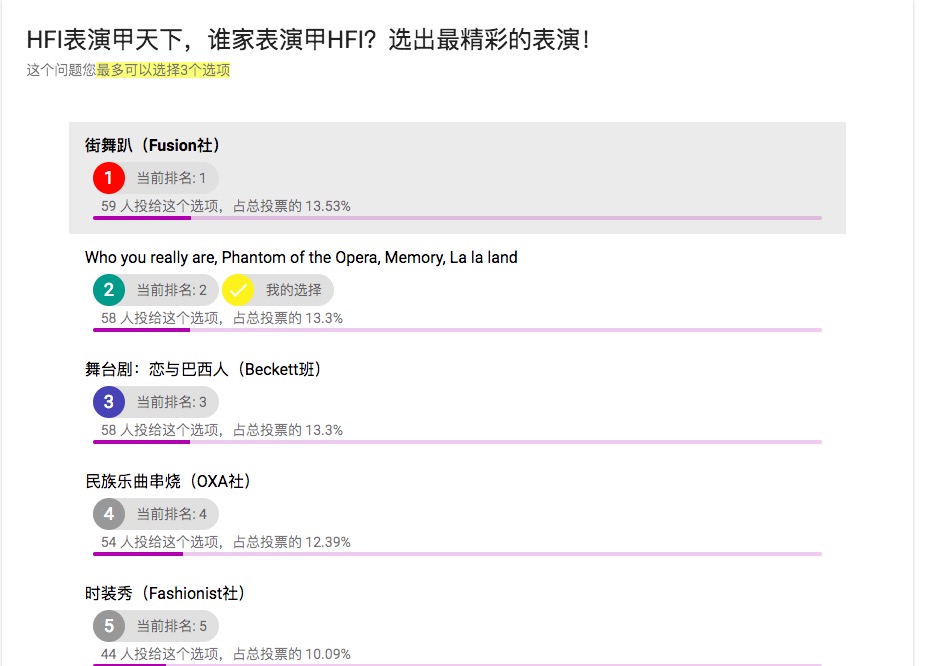Image resolution: width=927 pixels, height=666 pixels.
Task: Click the gray rank 5 badge
Action: click(x=109, y=626)
